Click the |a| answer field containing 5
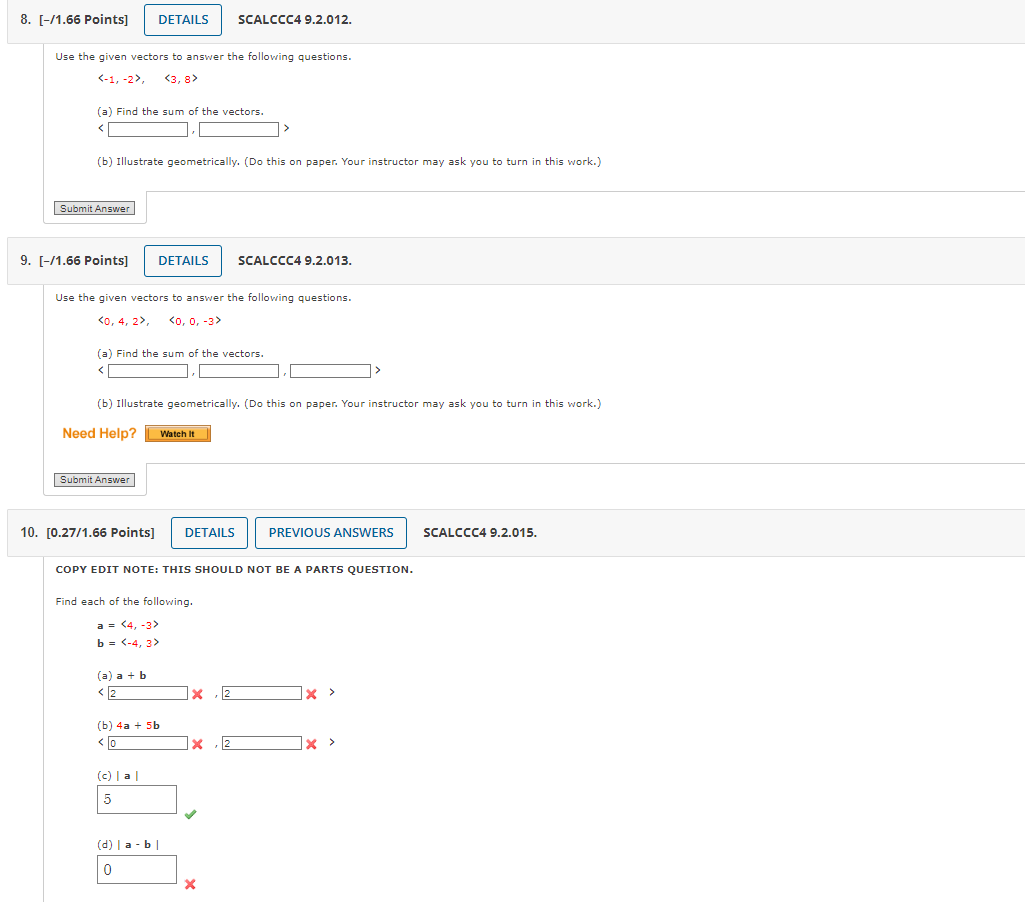The image size is (1025, 902). [137, 799]
